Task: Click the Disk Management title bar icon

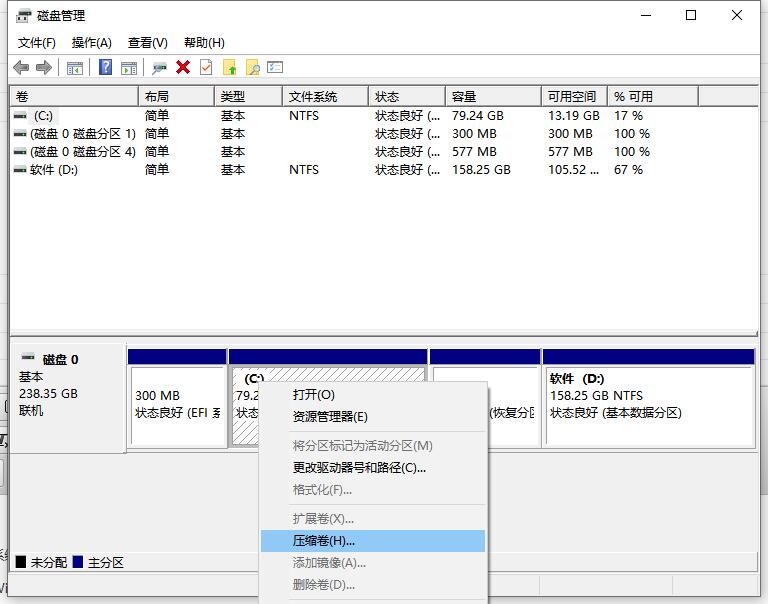Action: coord(24,16)
